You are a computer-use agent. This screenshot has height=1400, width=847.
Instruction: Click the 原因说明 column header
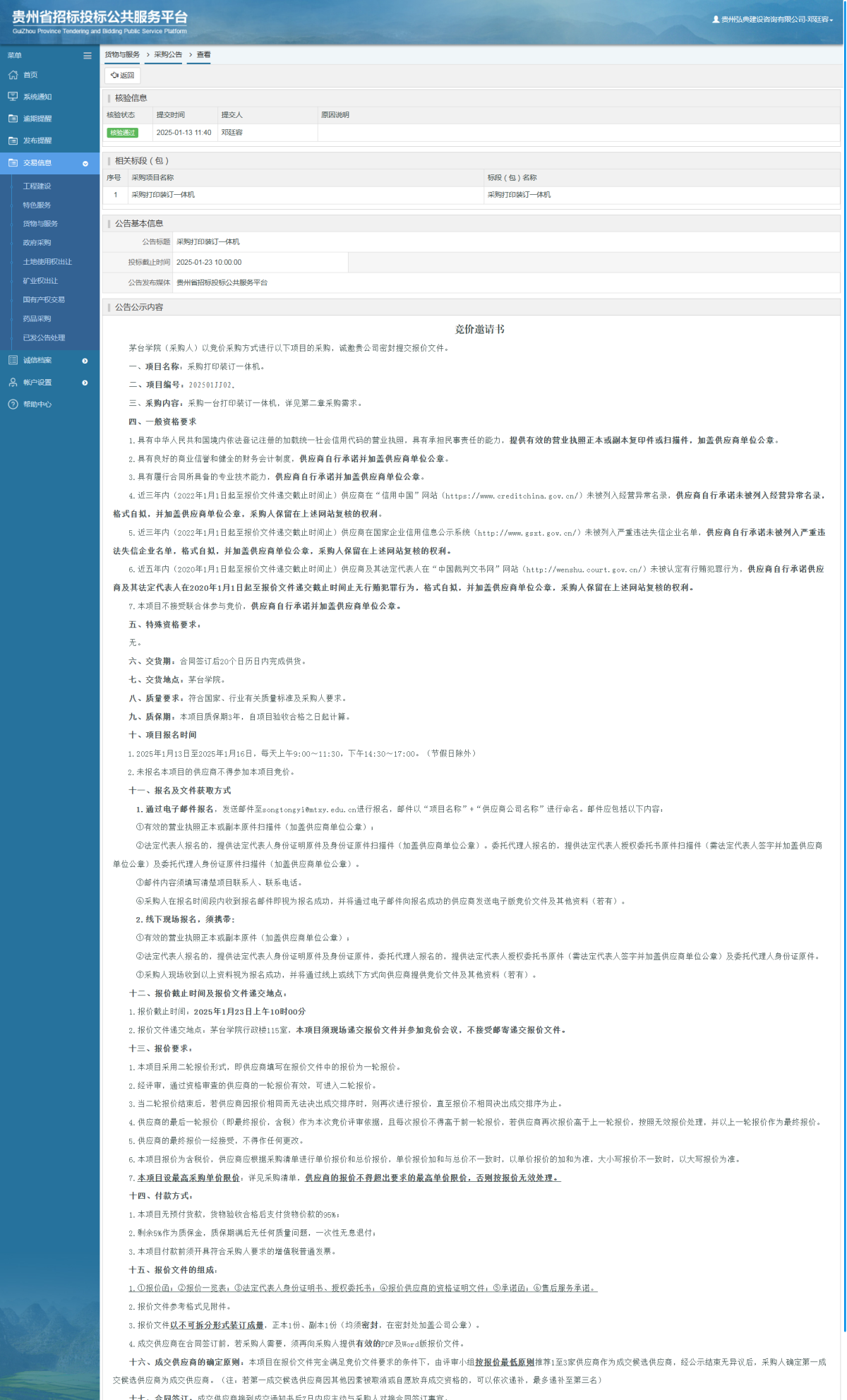click(x=335, y=115)
